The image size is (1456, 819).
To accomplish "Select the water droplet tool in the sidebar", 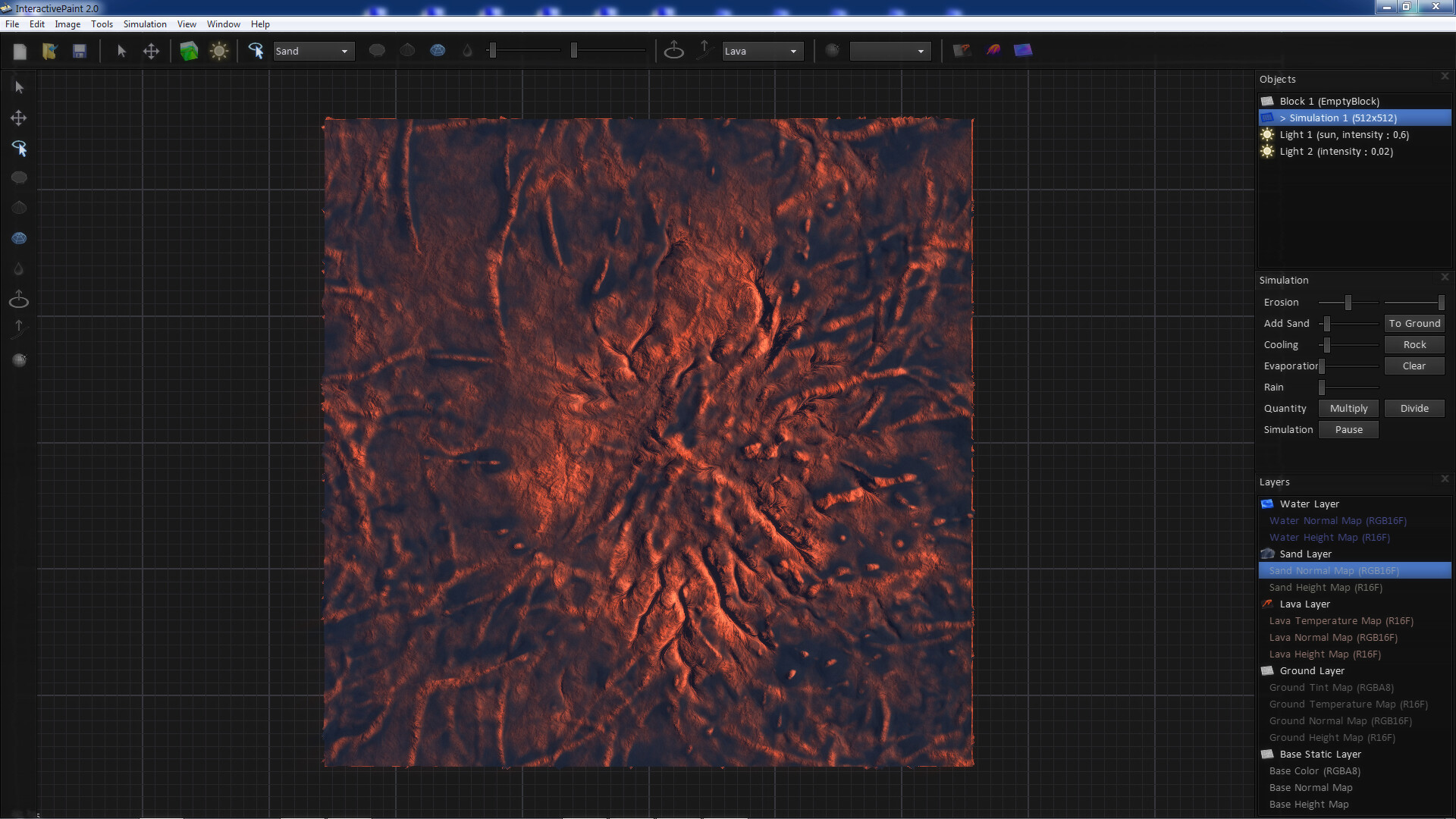I will point(17,268).
